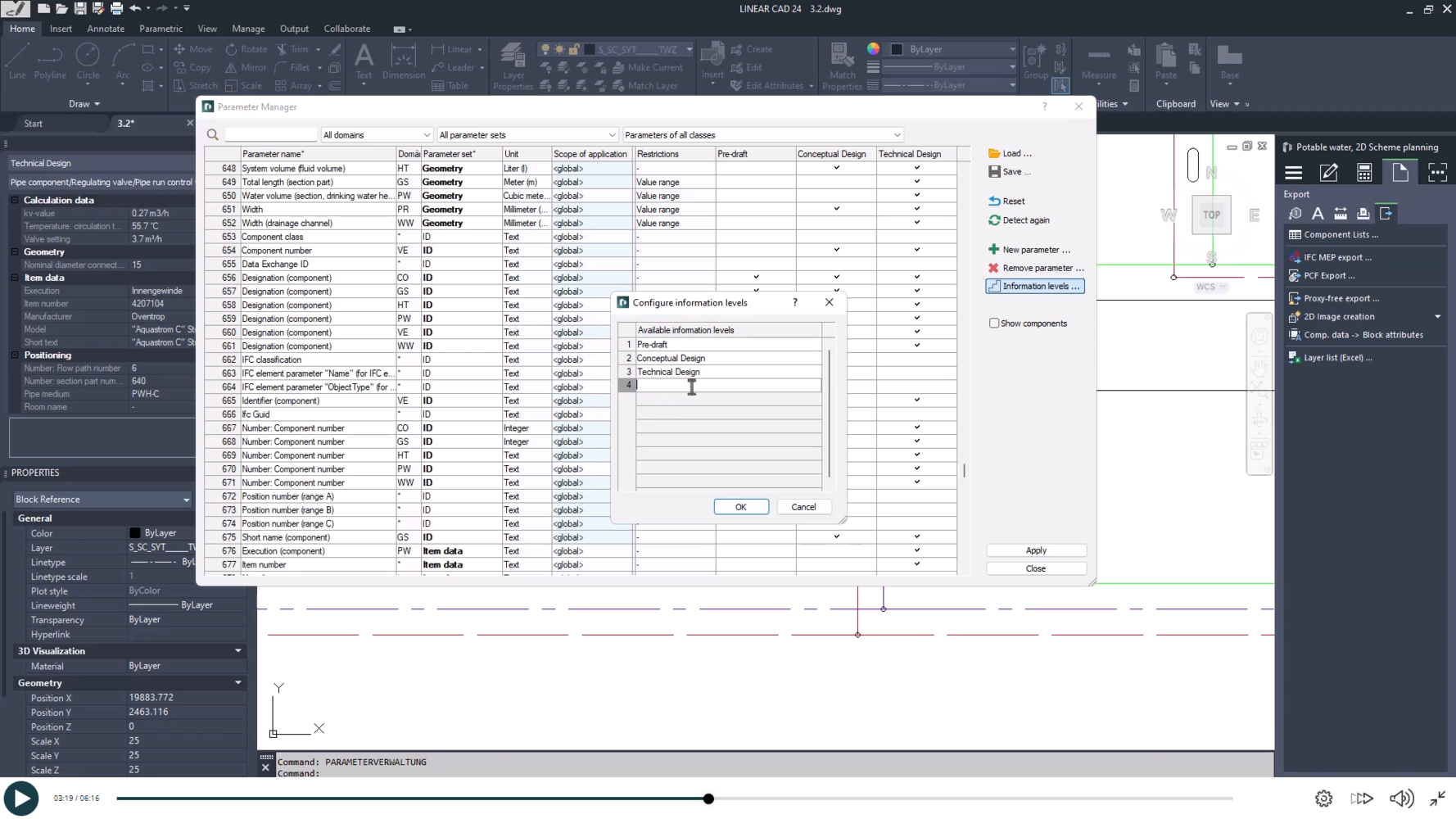Viewport: 1456px width, 819px height.
Task: Open the Information levels button
Action: [1035, 286]
